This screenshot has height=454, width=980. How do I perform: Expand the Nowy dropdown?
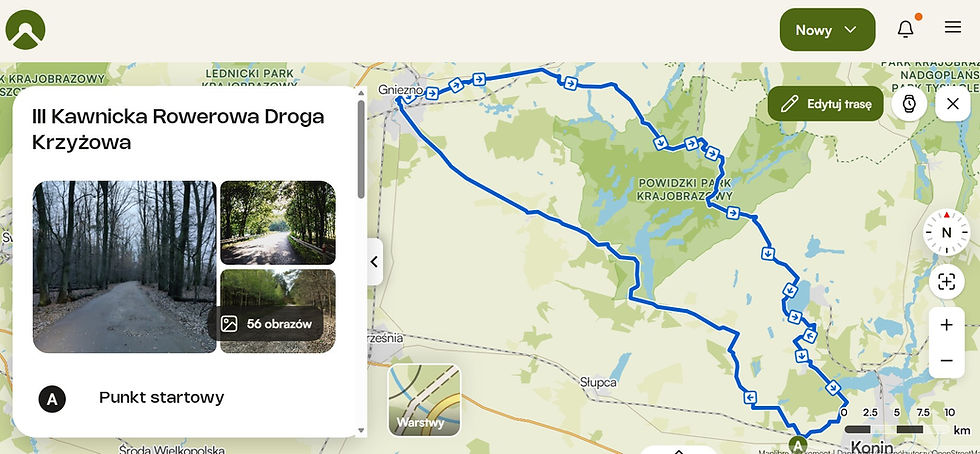(x=828, y=29)
